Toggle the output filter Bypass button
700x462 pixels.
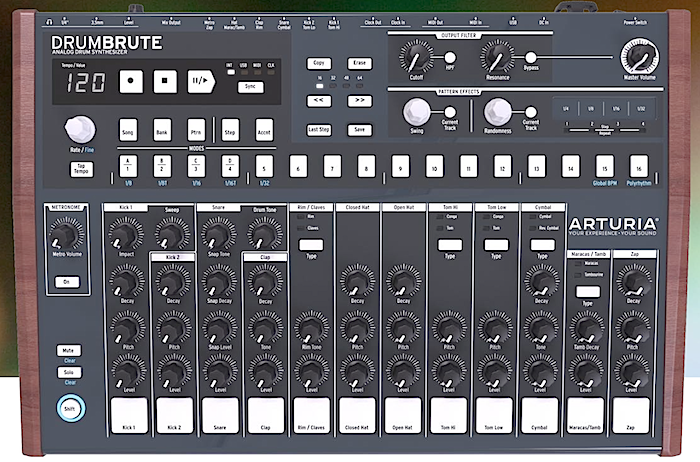coord(531,58)
